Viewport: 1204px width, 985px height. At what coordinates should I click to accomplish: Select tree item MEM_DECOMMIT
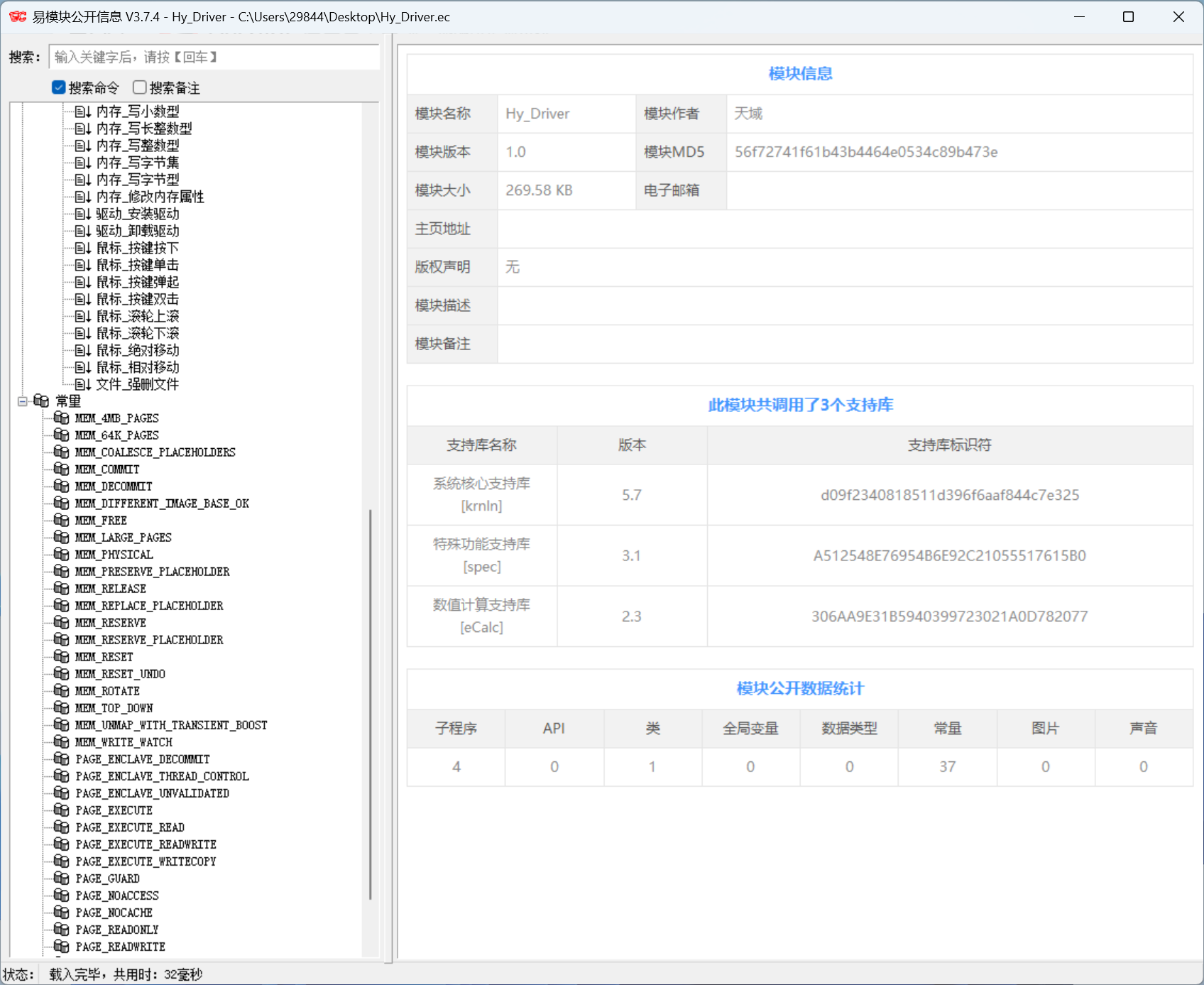[x=114, y=486]
